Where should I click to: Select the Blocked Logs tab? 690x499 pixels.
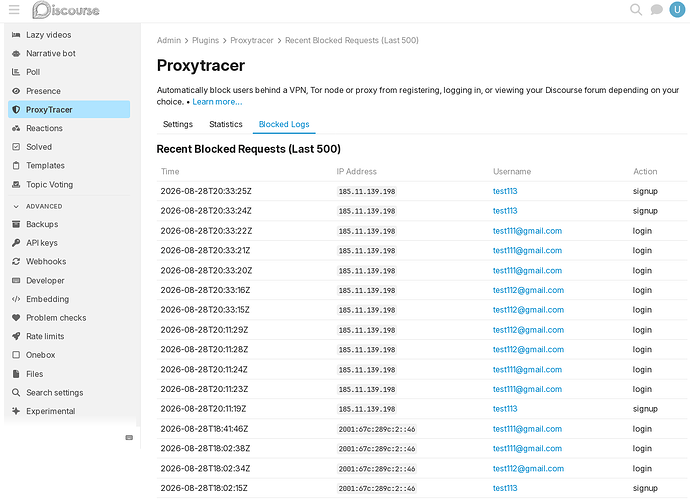coord(284,125)
